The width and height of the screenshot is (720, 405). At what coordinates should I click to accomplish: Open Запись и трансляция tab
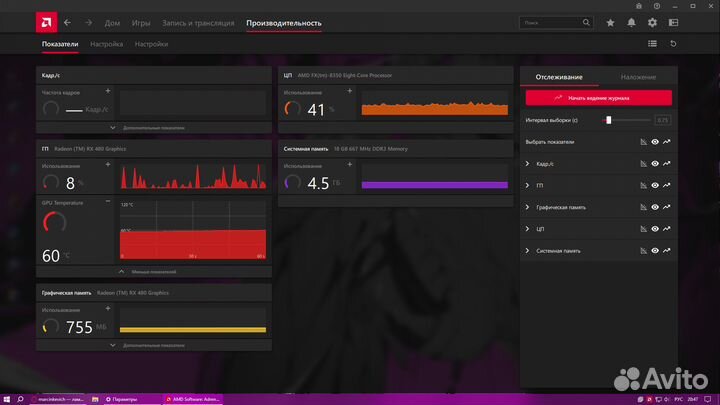[198, 23]
